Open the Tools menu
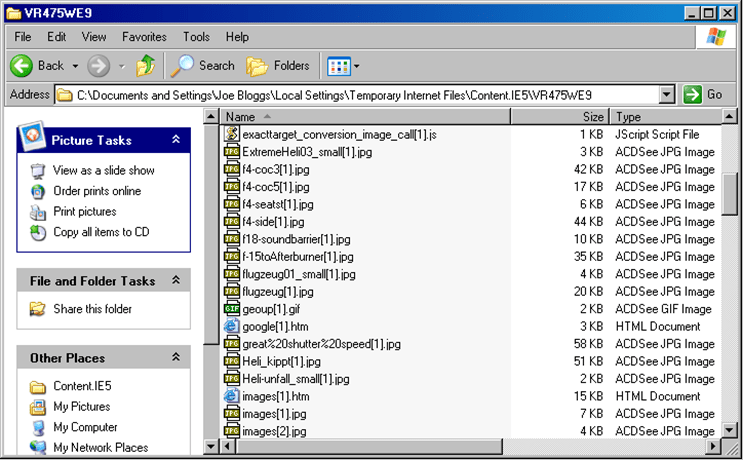Viewport: 743px width, 460px height. (196, 37)
